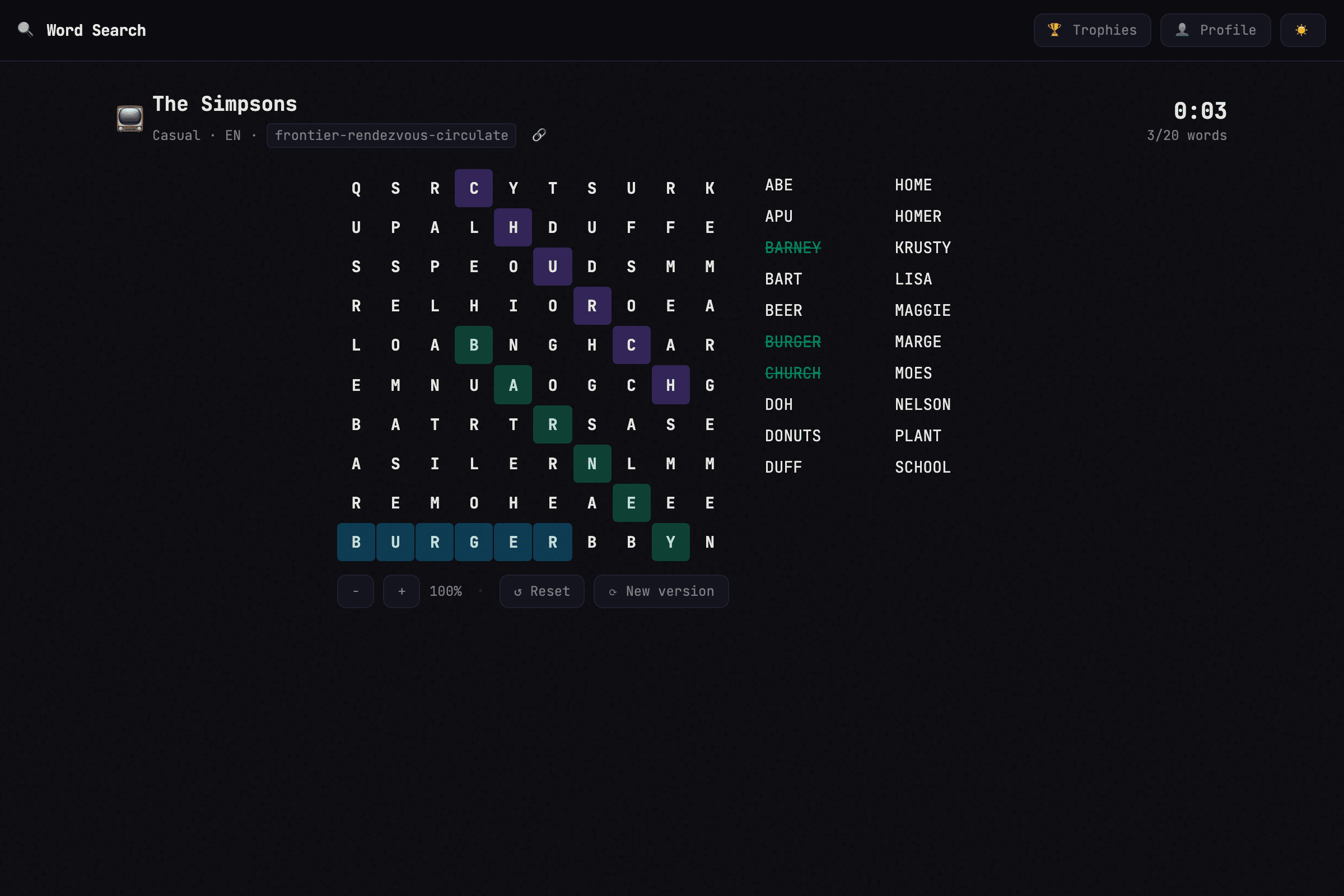Click the 100% zoom level label

(445, 591)
